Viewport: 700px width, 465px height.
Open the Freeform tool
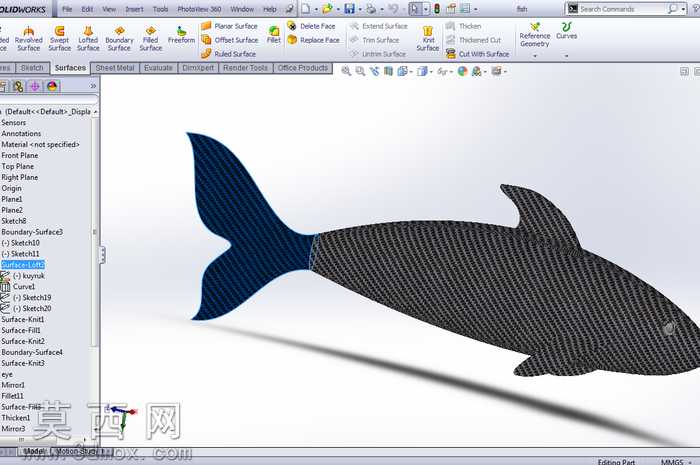tap(181, 35)
